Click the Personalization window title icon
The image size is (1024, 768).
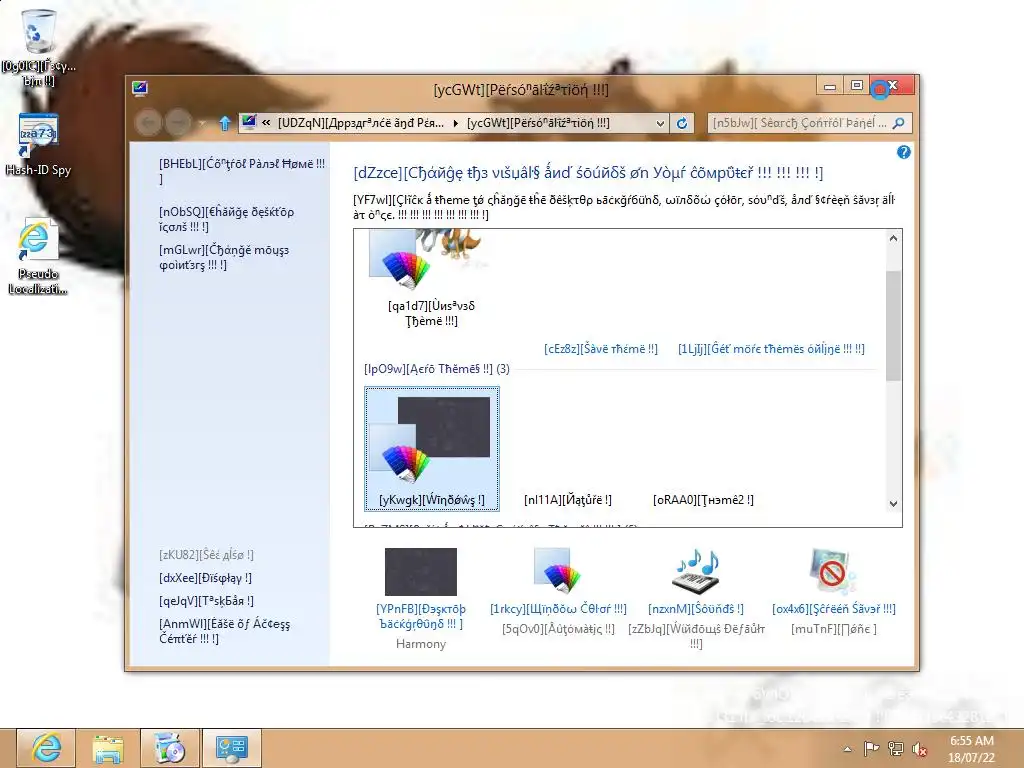pyautogui.click(x=140, y=88)
